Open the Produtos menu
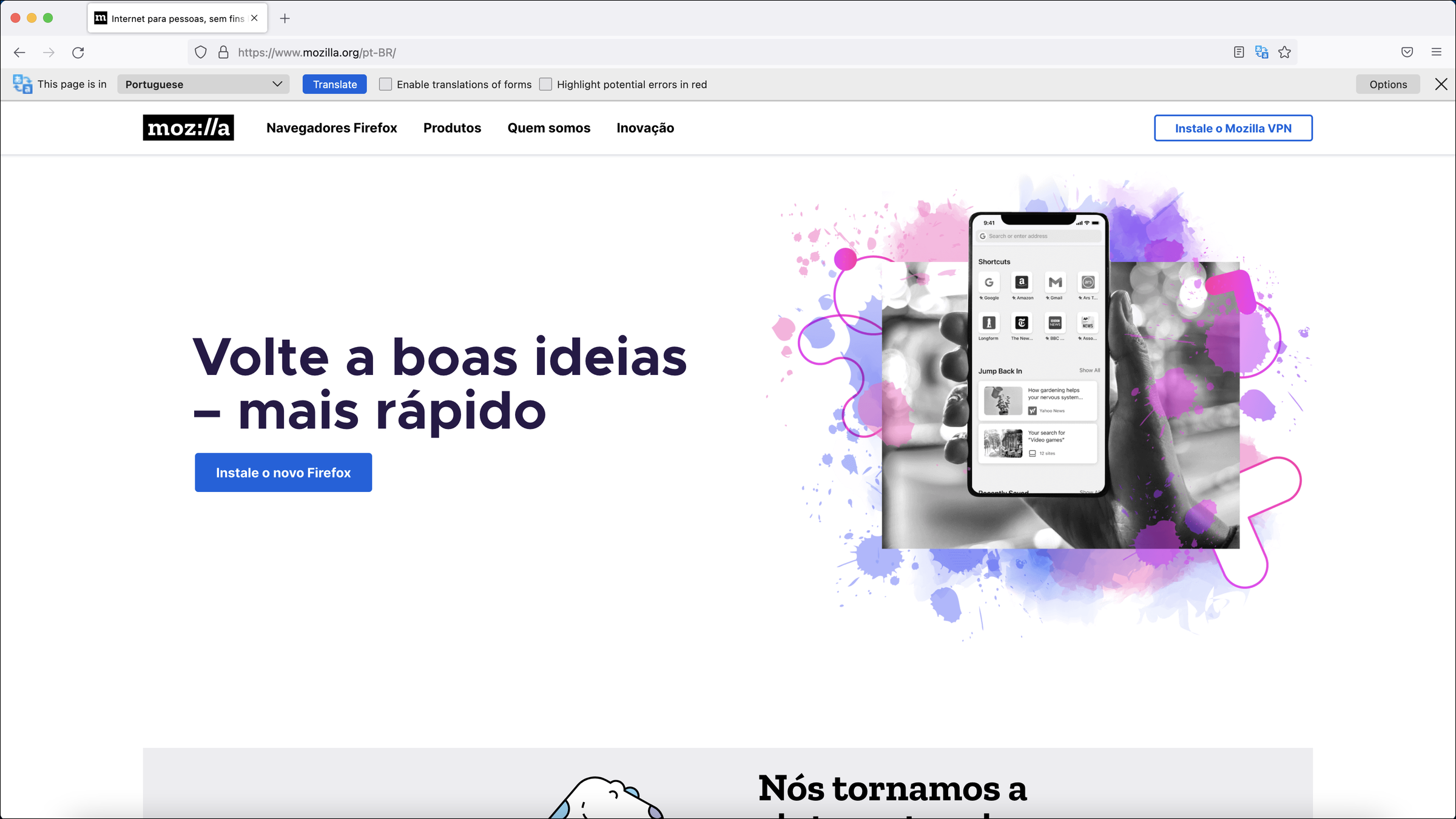1456x819 pixels. tap(452, 128)
